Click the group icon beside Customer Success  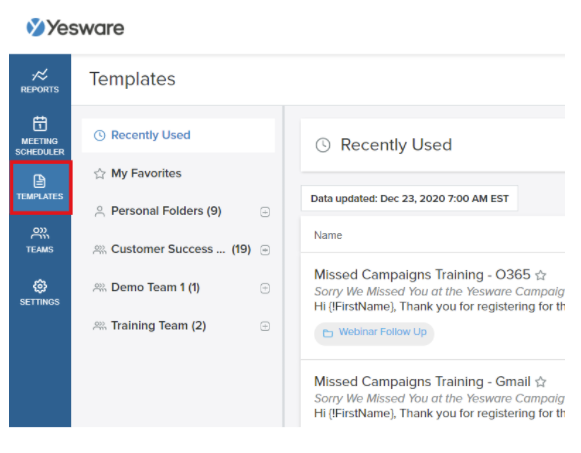pyautogui.click(x=99, y=249)
